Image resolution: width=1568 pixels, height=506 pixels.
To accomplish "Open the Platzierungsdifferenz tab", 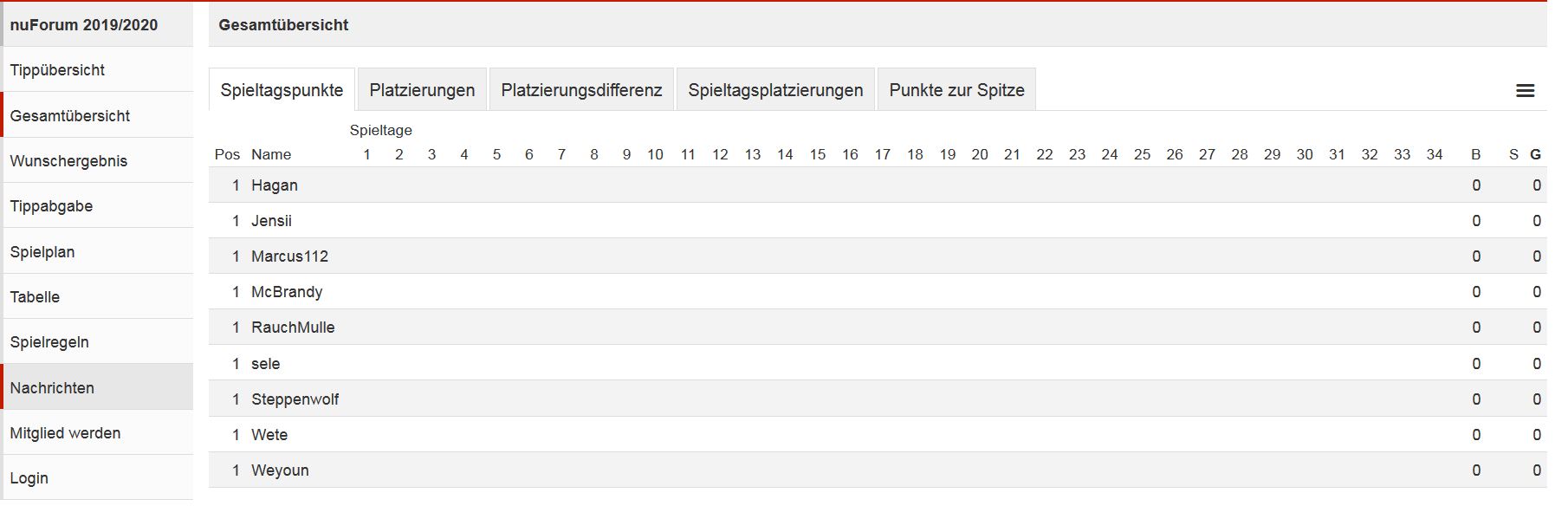I will point(581,90).
